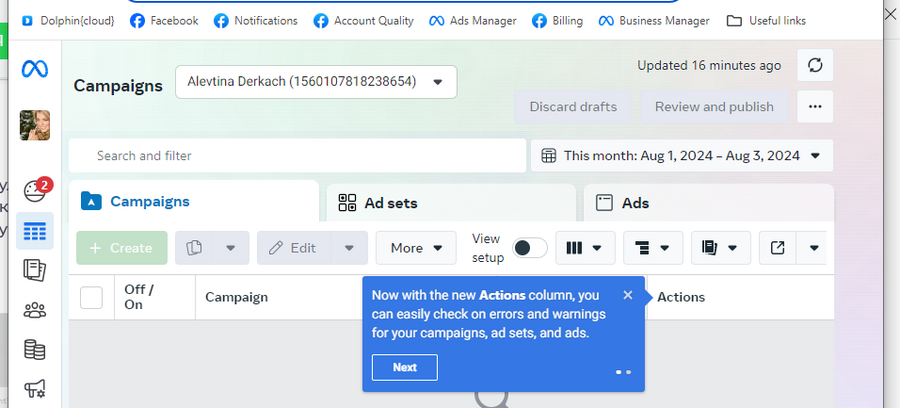Click the calendar icon in date range
The height and width of the screenshot is (408, 900).
(549, 156)
